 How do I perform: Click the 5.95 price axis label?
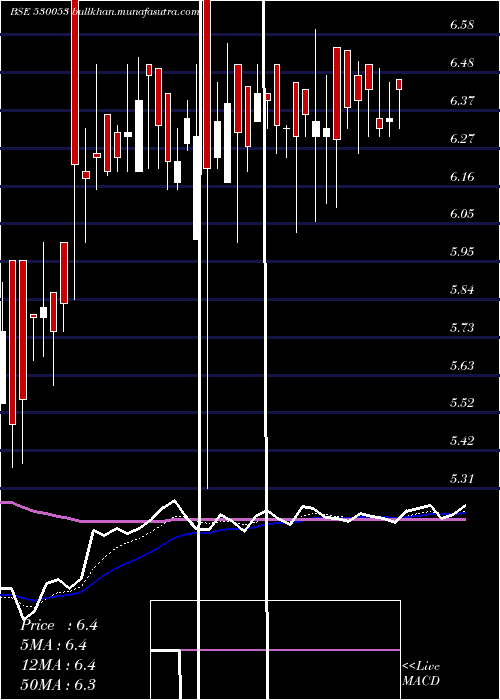click(461, 252)
